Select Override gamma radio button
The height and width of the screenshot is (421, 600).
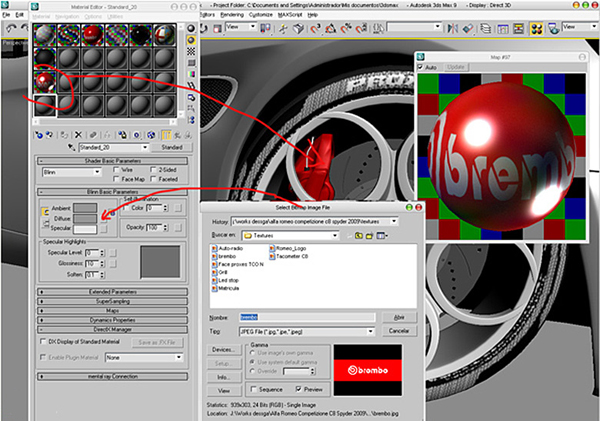(x=252, y=371)
